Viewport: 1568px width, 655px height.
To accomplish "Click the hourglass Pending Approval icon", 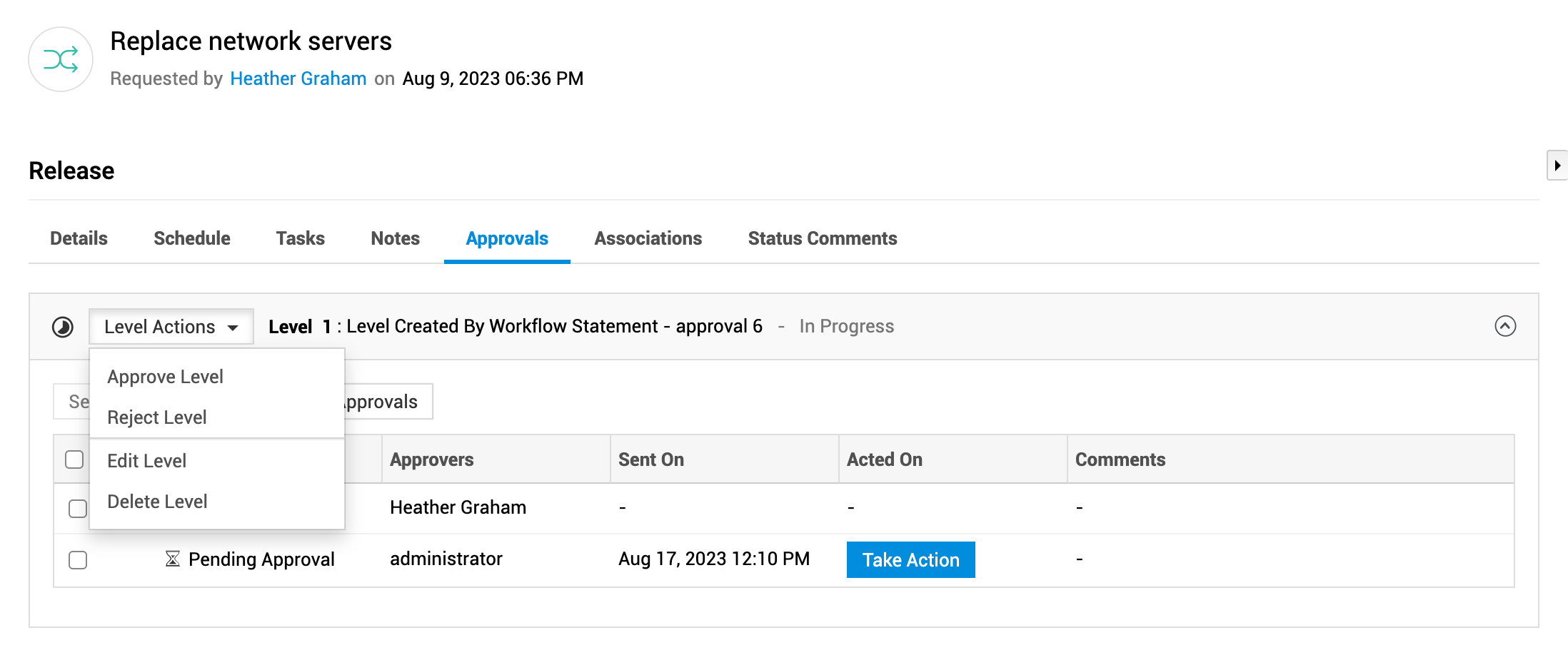I will click(172, 559).
